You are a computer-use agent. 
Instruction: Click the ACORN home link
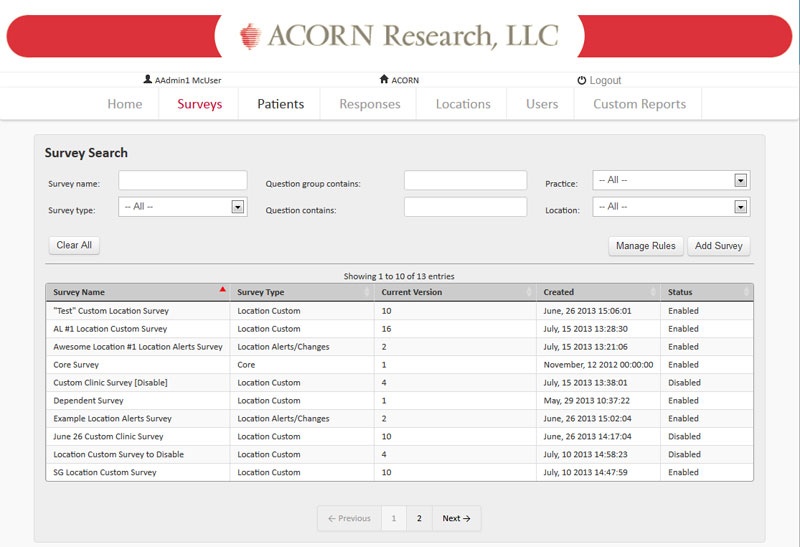405,81
